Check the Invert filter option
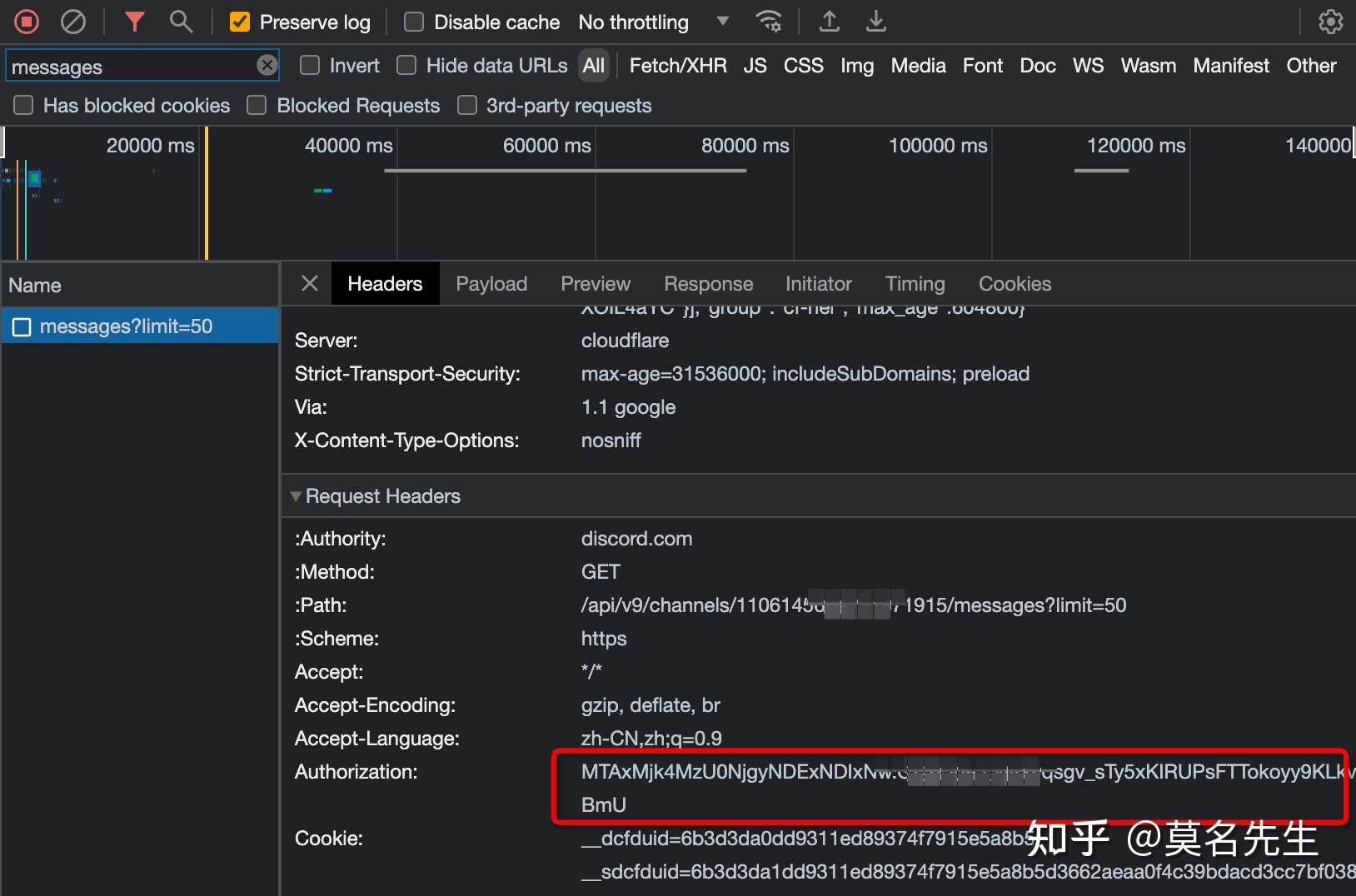 pyautogui.click(x=310, y=65)
